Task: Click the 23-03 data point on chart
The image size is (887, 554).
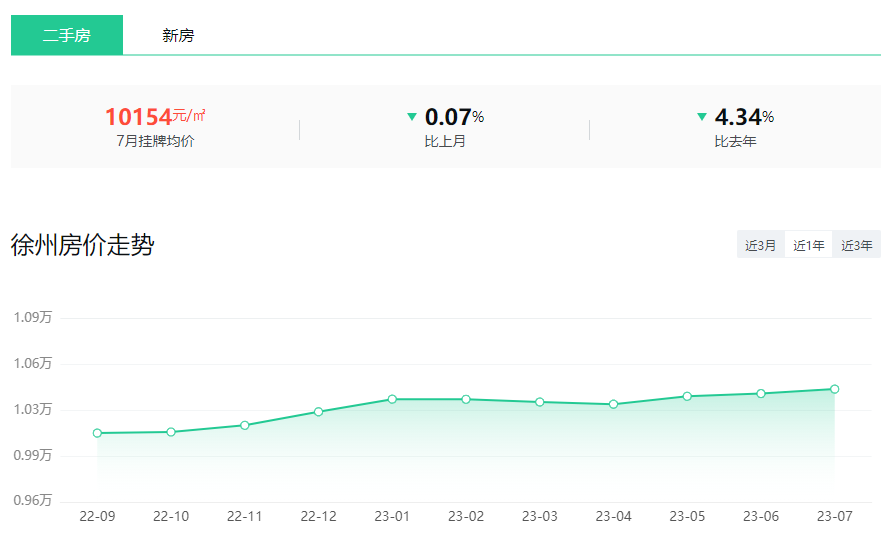Action: coord(540,402)
